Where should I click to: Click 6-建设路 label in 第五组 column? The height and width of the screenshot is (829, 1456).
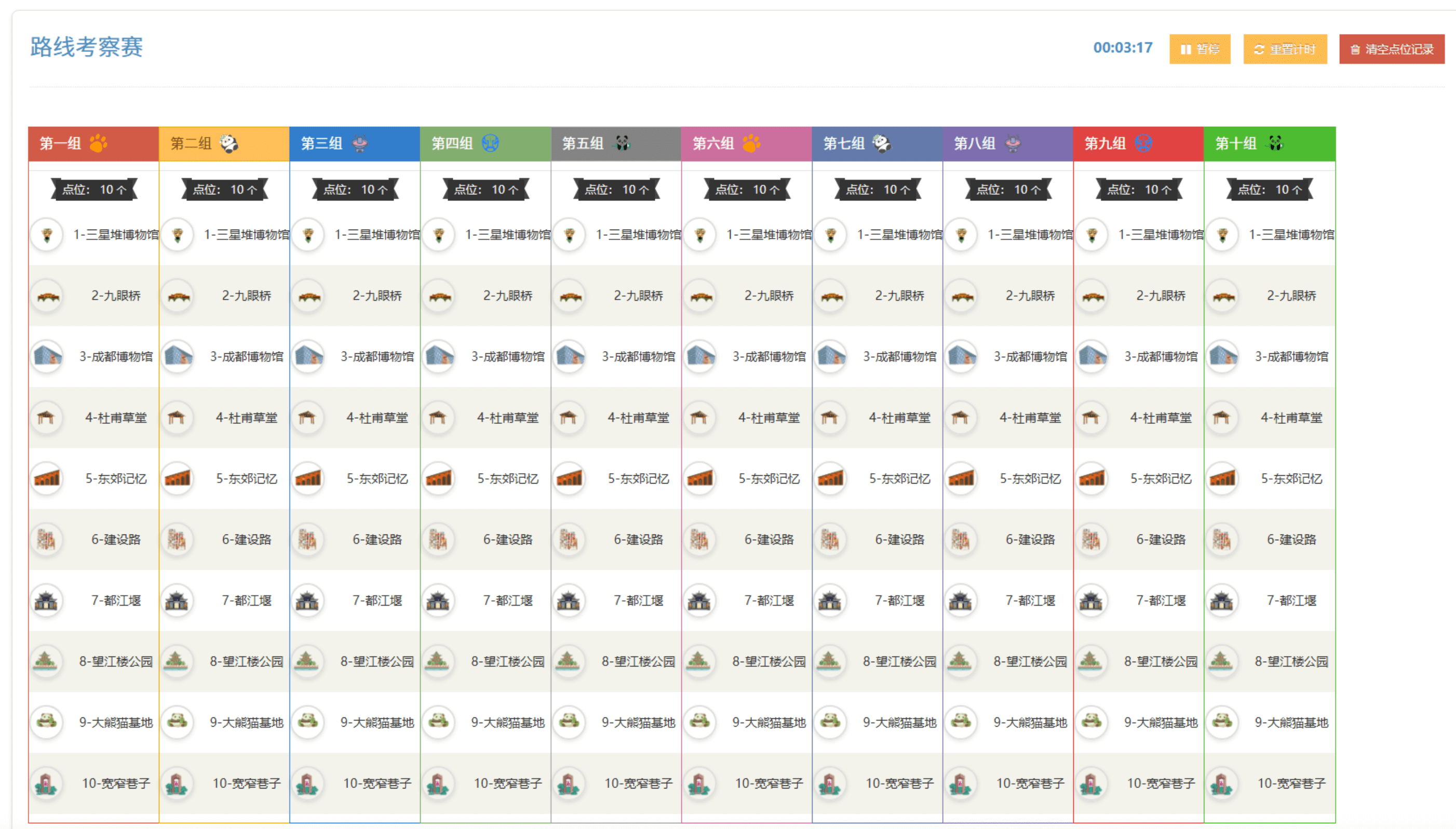(x=638, y=539)
